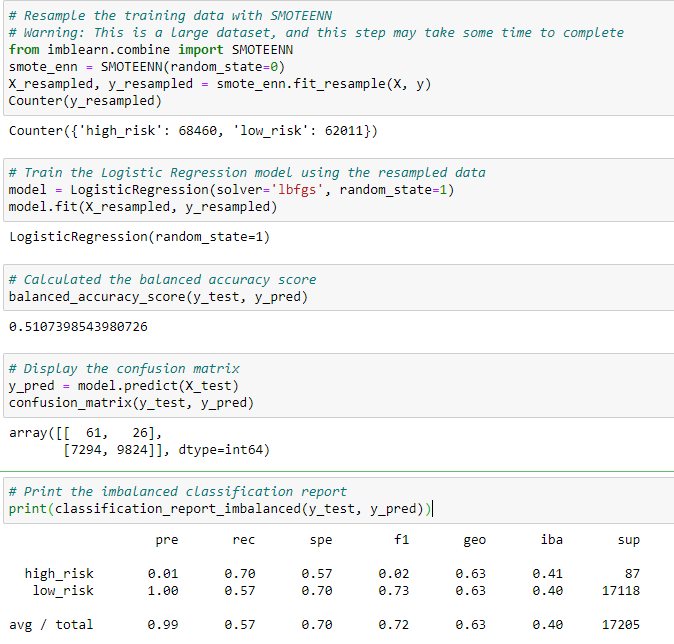The height and width of the screenshot is (644, 674).
Task: Click the Counter(y_resampled) code line
Action: click(85, 101)
